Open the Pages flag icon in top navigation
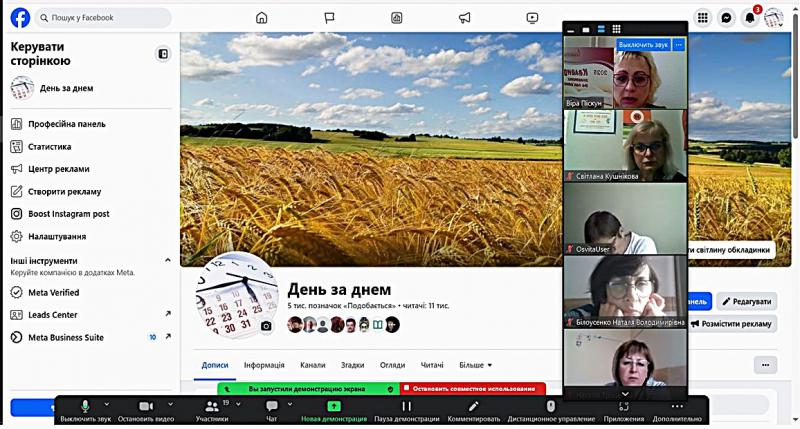The image size is (800, 429). tap(330, 18)
